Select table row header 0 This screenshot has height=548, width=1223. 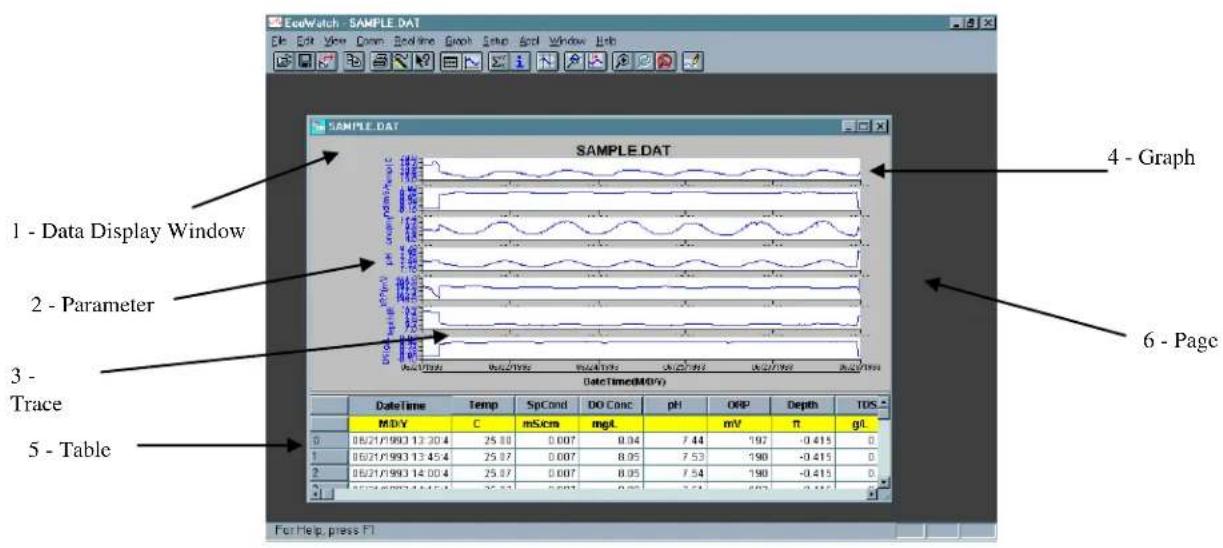click(x=328, y=439)
